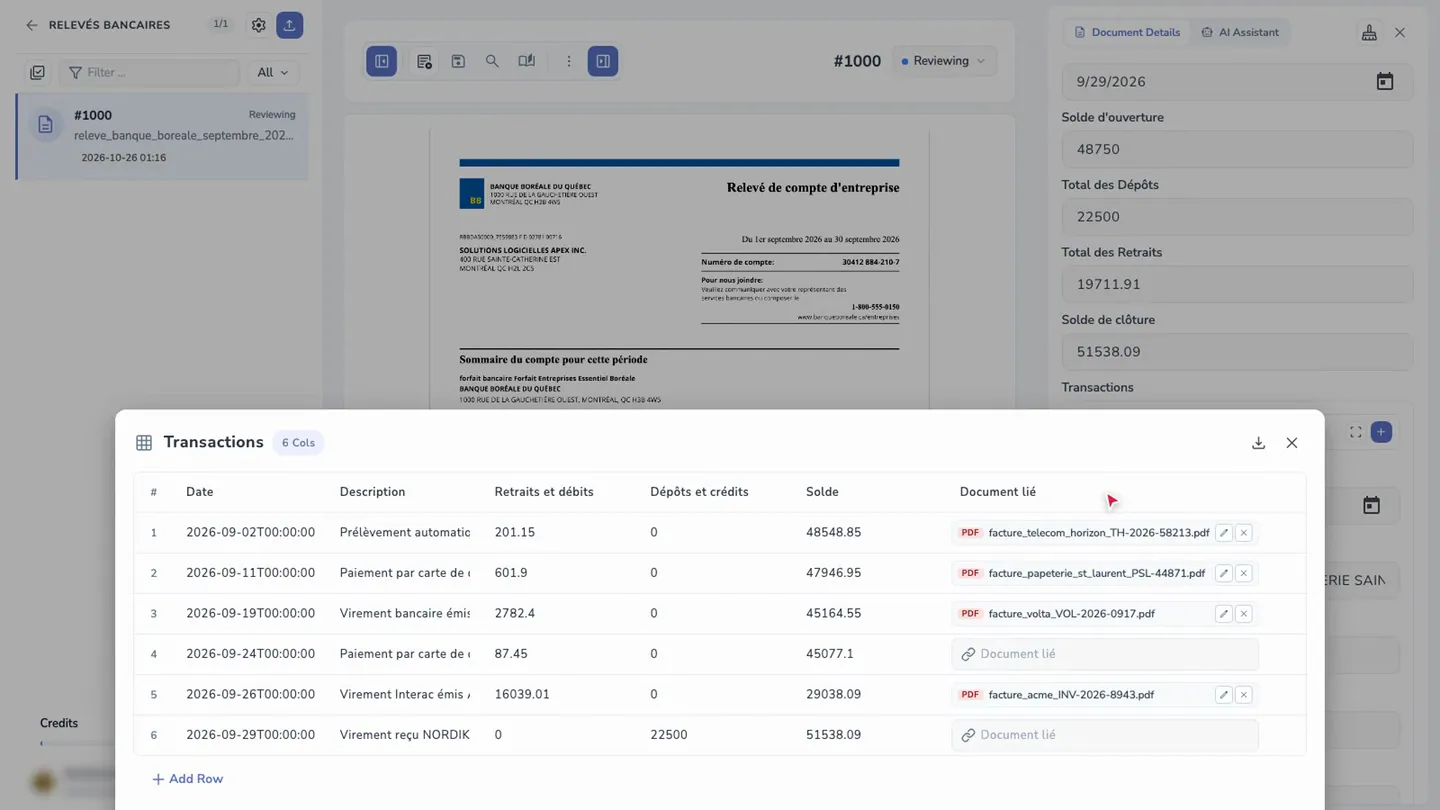
Task: Click the add-document list icon in toolbar
Action: click(424, 61)
